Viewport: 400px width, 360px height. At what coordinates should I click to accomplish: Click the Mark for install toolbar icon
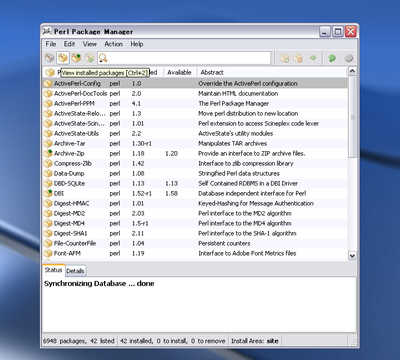pyautogui.click(x=284, y=58)
